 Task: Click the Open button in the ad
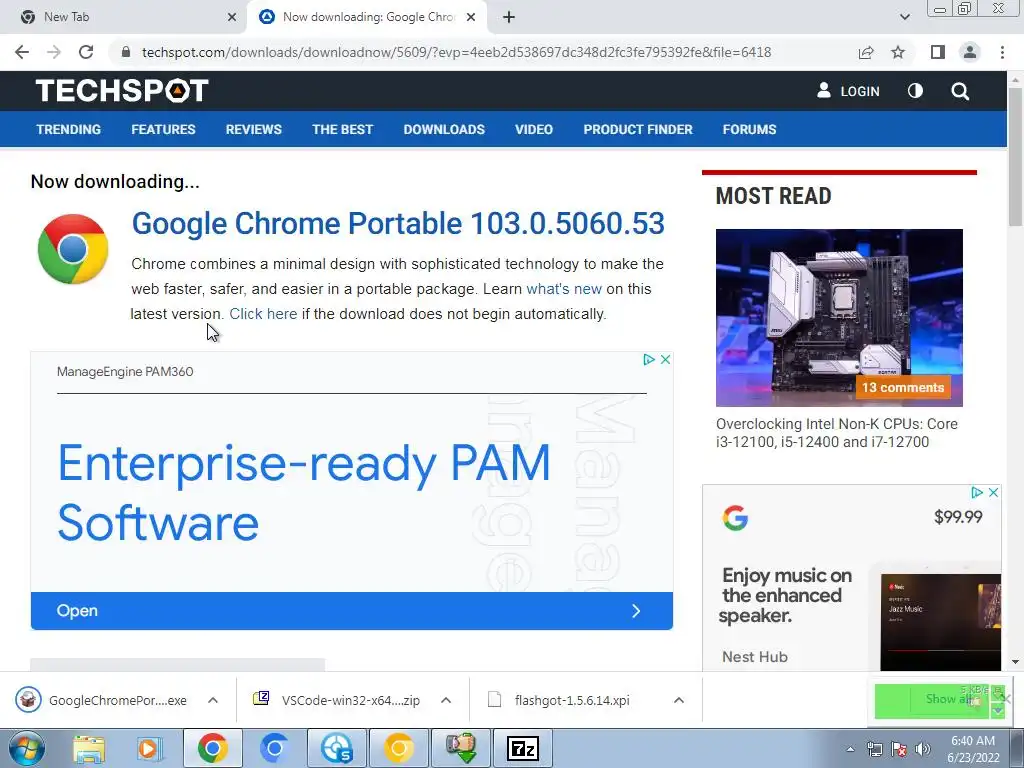351,611
